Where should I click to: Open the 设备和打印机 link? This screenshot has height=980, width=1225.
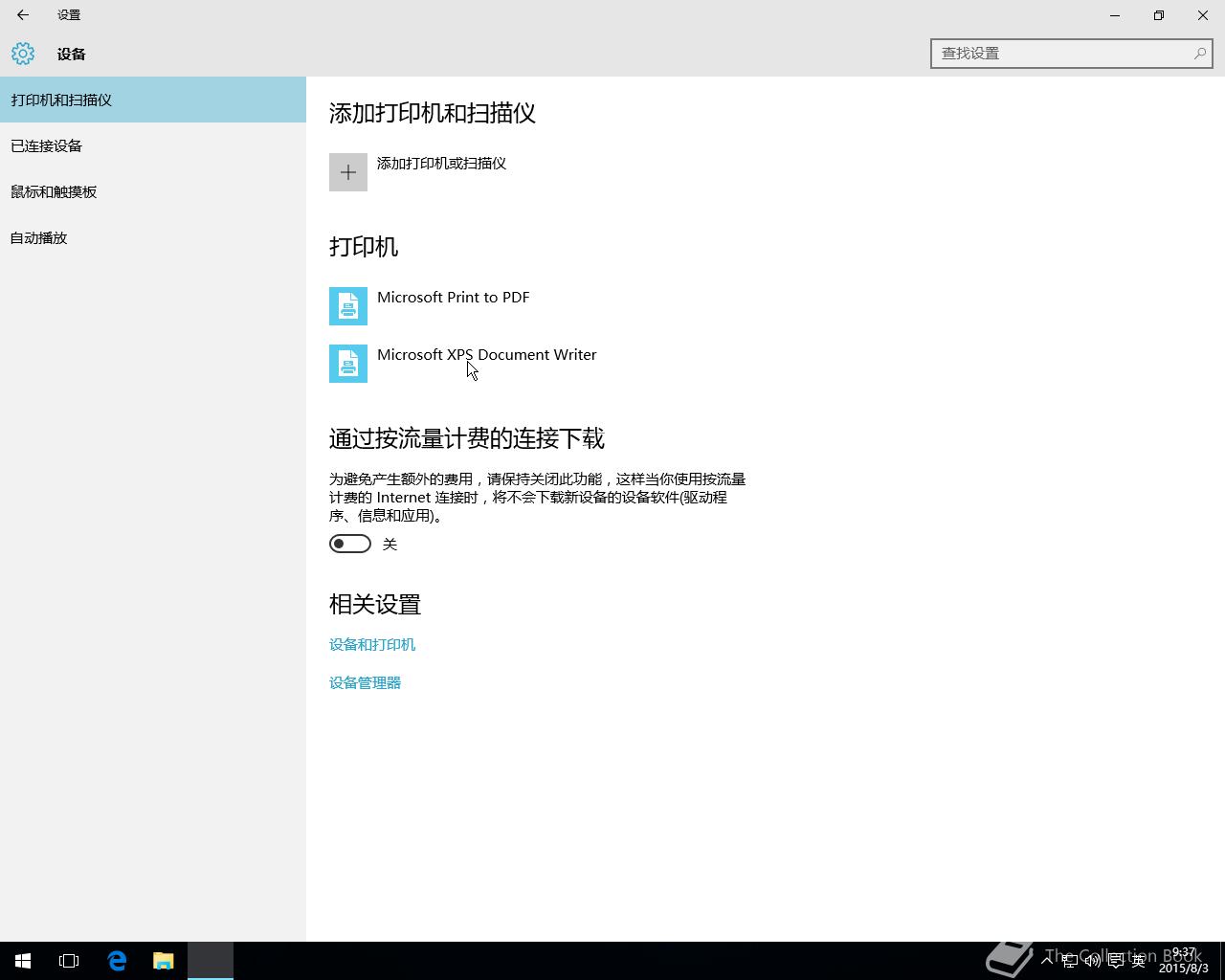(x=372, y=644)
